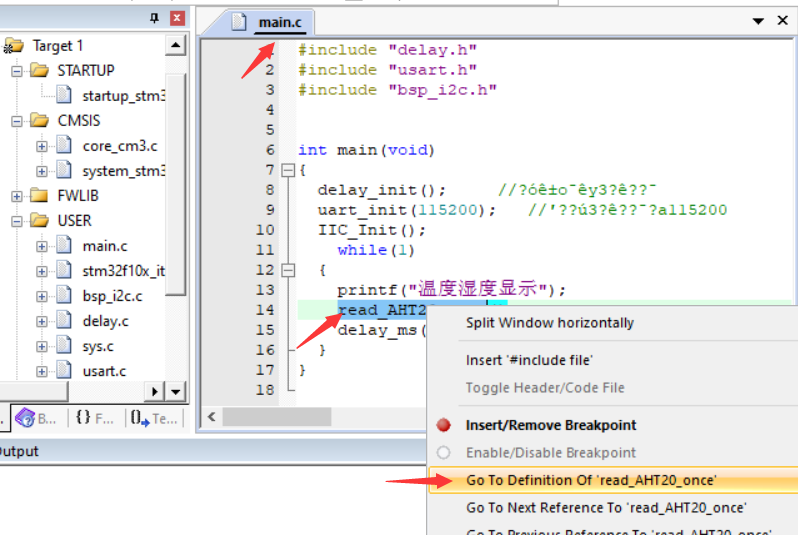Open the editor tab list dropdown arrow
The image size is (798, 535).
tap(758, 21)
